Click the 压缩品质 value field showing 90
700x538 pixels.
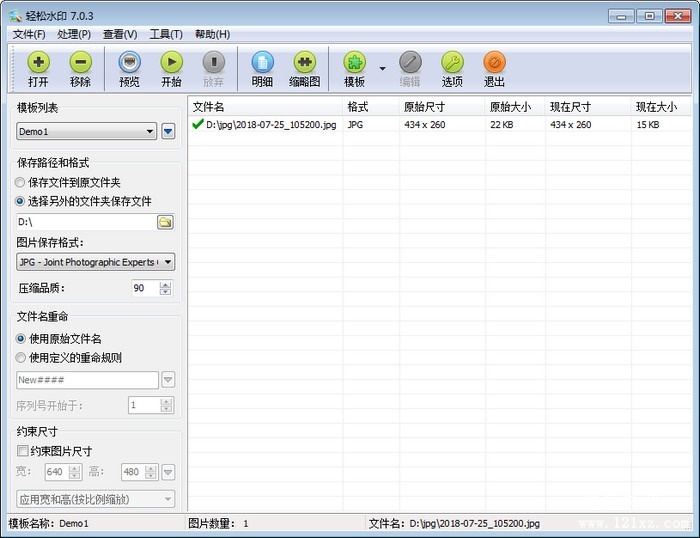pyautogui.click(x=146, y=288)
